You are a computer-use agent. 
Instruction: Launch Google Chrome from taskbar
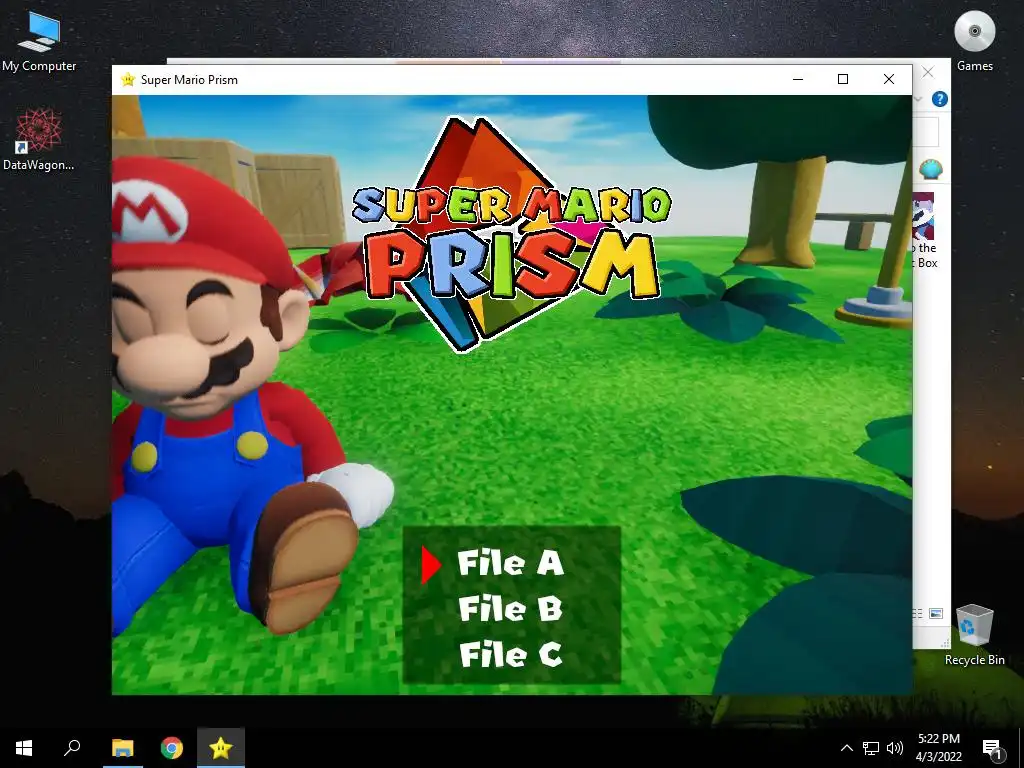click(x=172, y=748)
